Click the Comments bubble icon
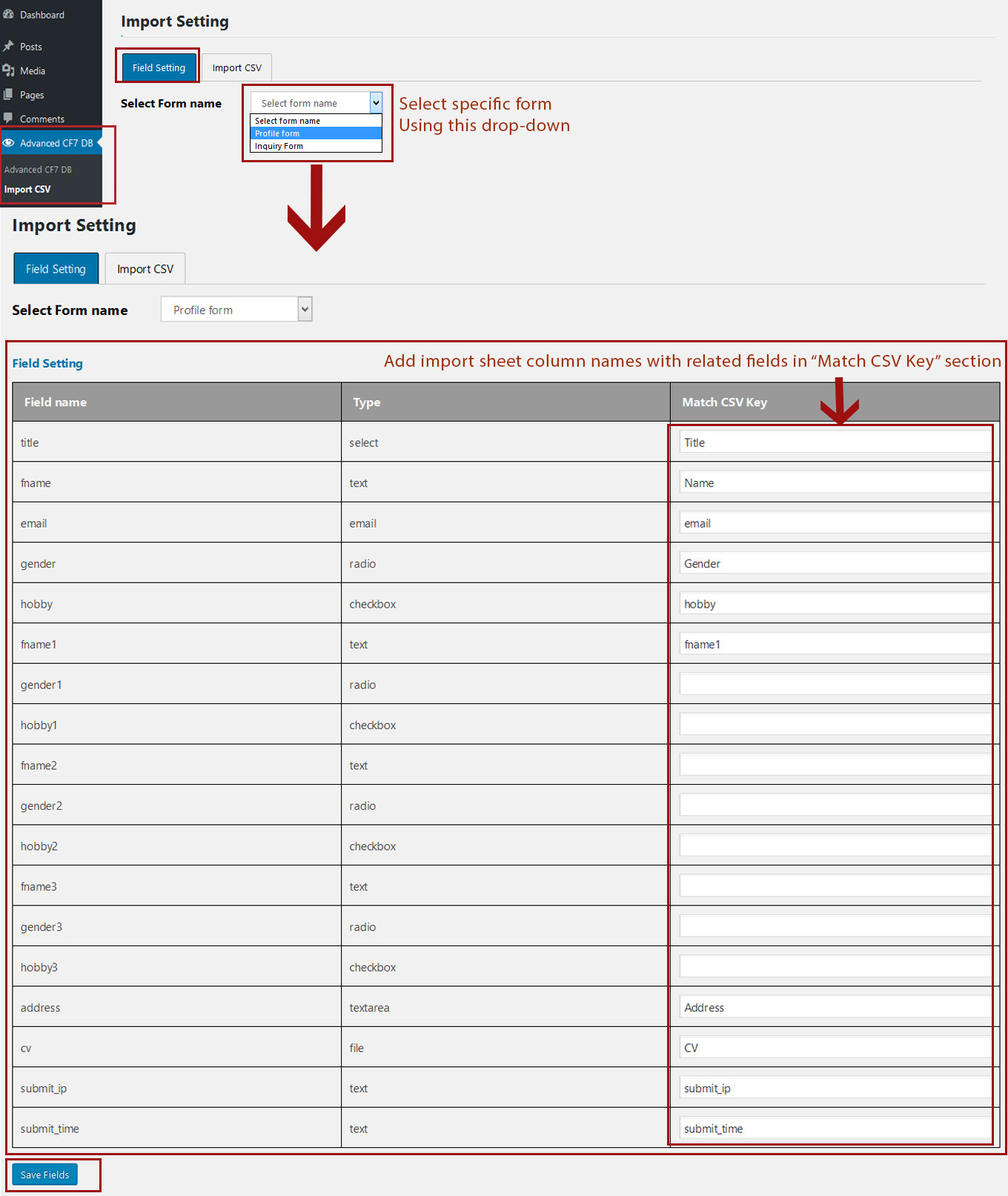Screen dimensions: 1008x1196 point(8,119)
